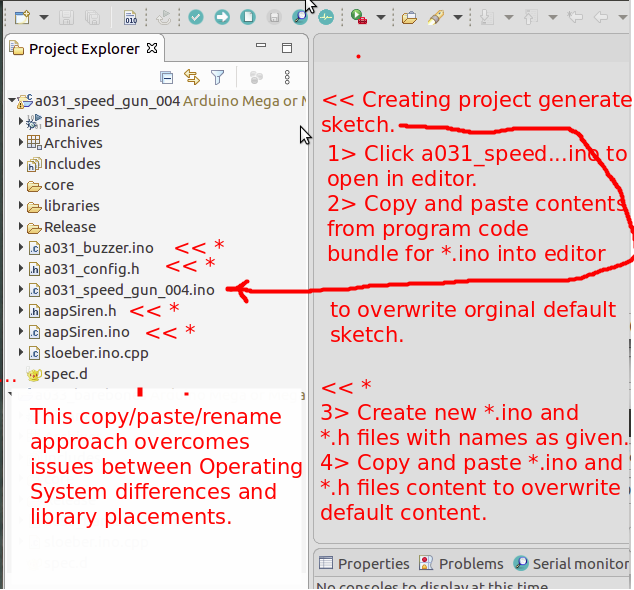Screen dimensions: 634x590
Task: Click the Project Explorer filter icon
Action: pyautogui.click(x=217, y=77)
